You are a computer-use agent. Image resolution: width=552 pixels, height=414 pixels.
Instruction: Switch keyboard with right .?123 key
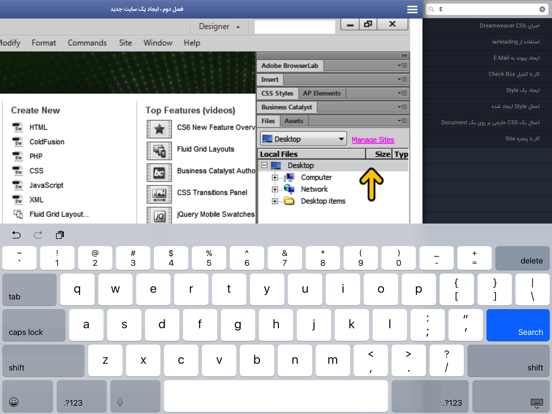click(x=430, y=396)
